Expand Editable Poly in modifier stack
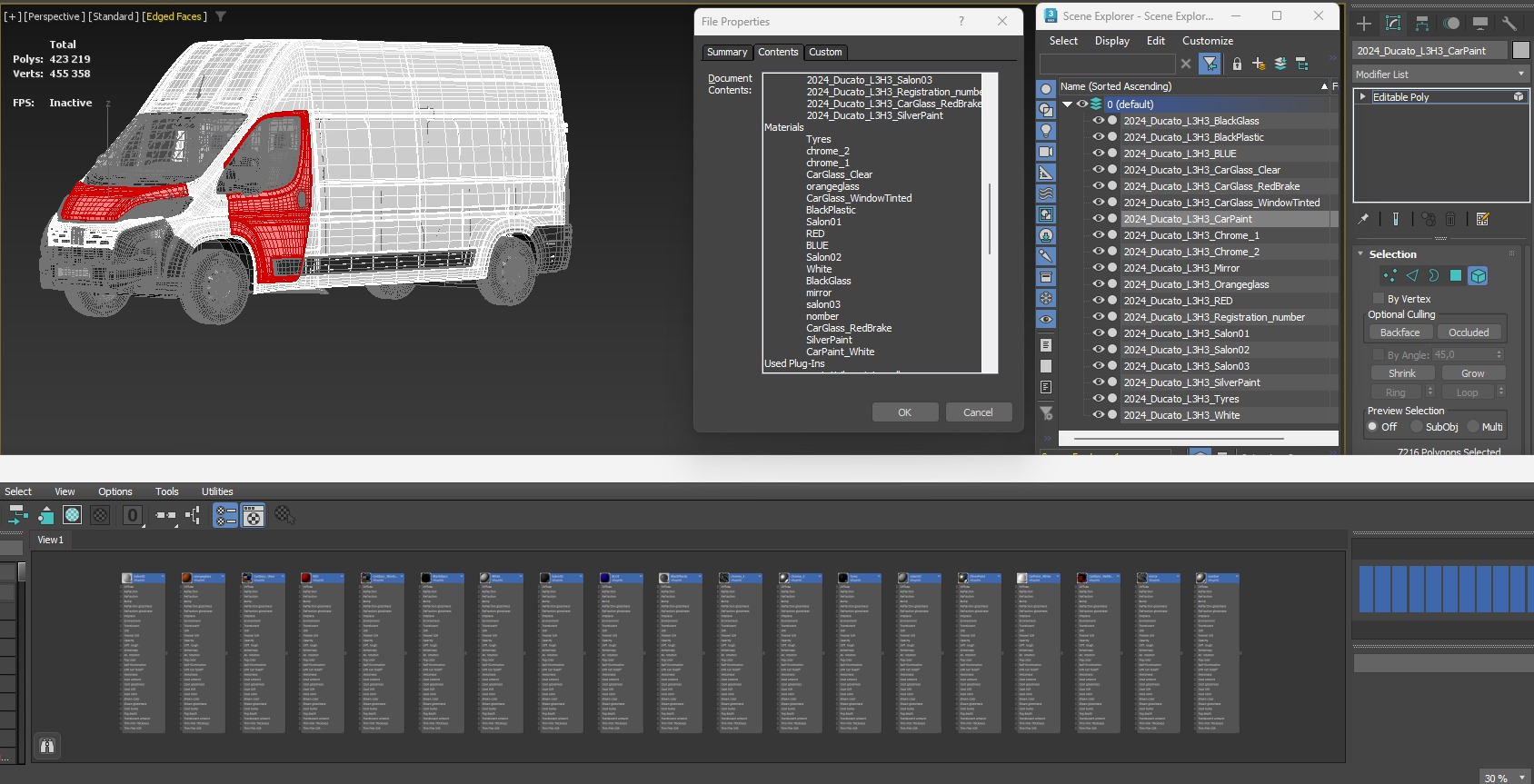This screenshot has height=784, width=1534. coord(1363,96)
